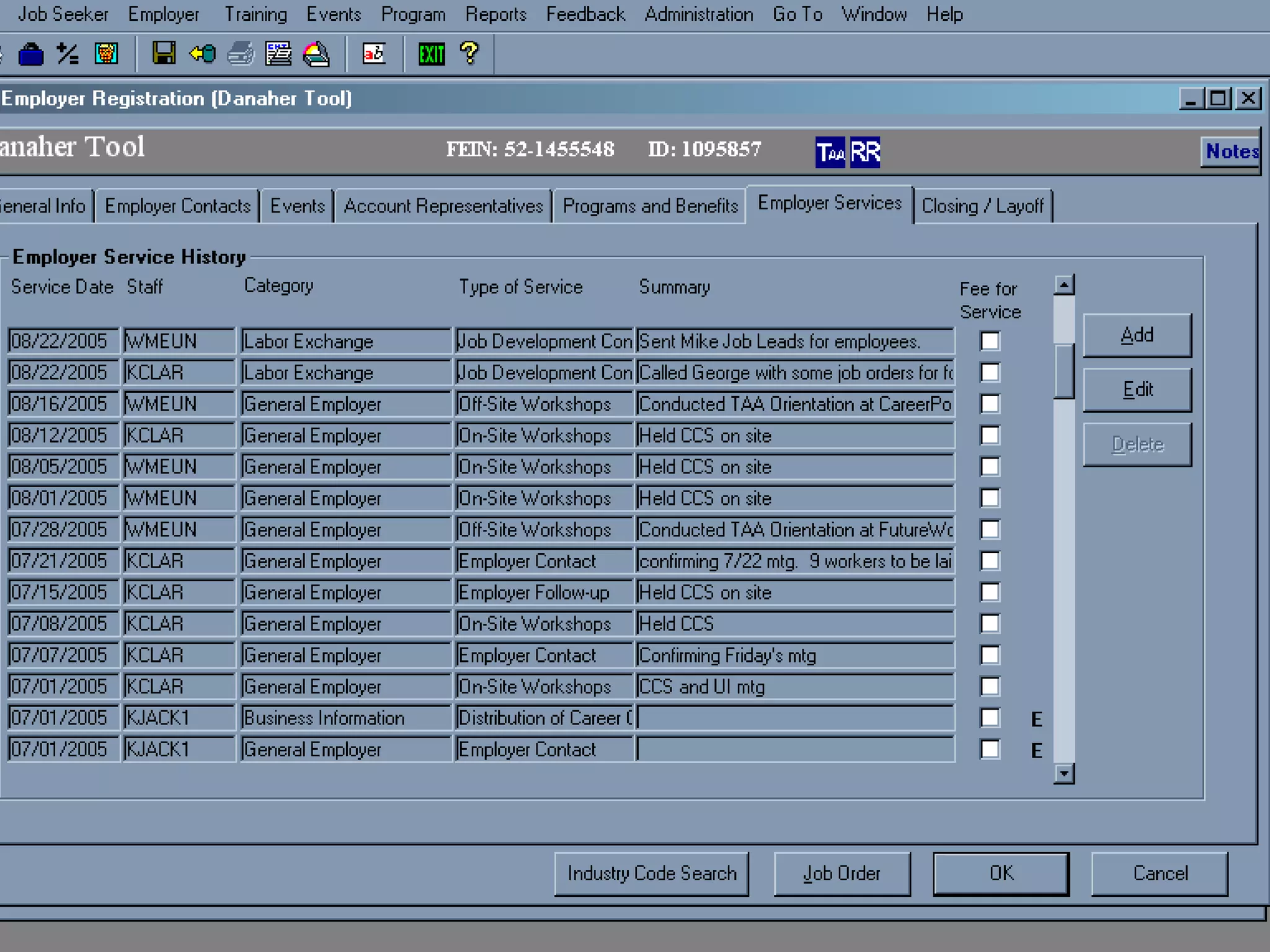
Task: Click the TAA badge icon
Action: [x=830, y=152]
